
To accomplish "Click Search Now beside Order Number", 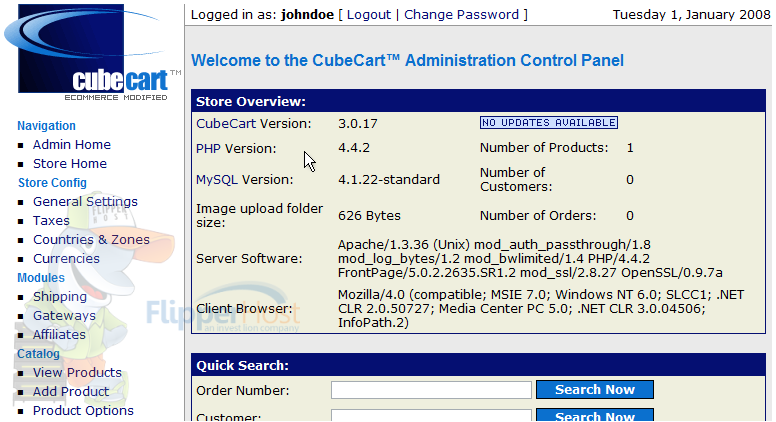I will click(x=595, y=390).
